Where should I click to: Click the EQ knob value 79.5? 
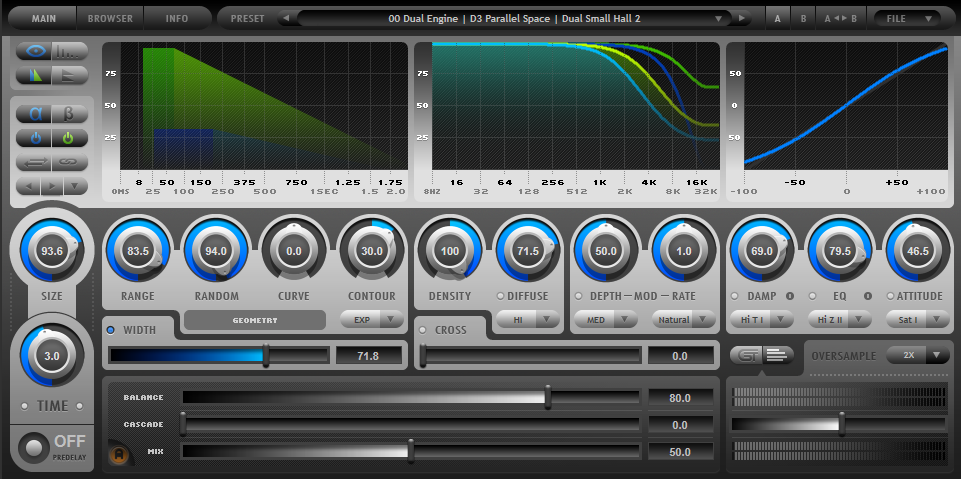coord(840,251)
